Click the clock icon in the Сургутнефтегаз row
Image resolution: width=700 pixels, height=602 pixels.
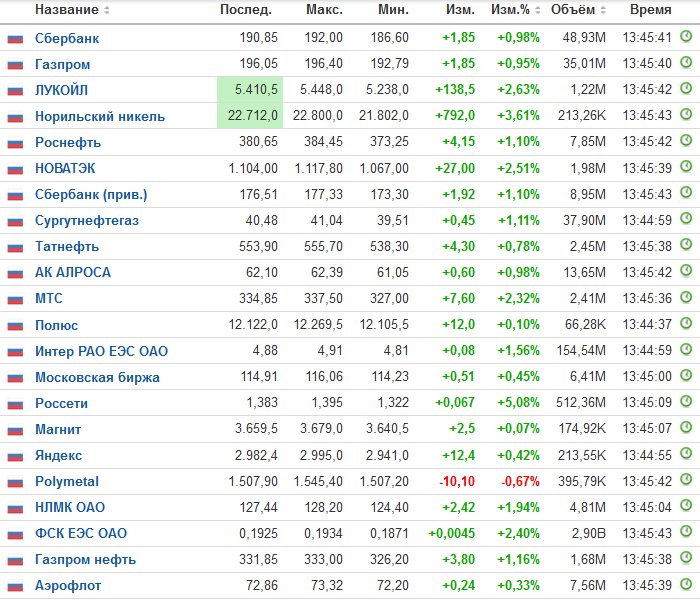tap(686, 219)
